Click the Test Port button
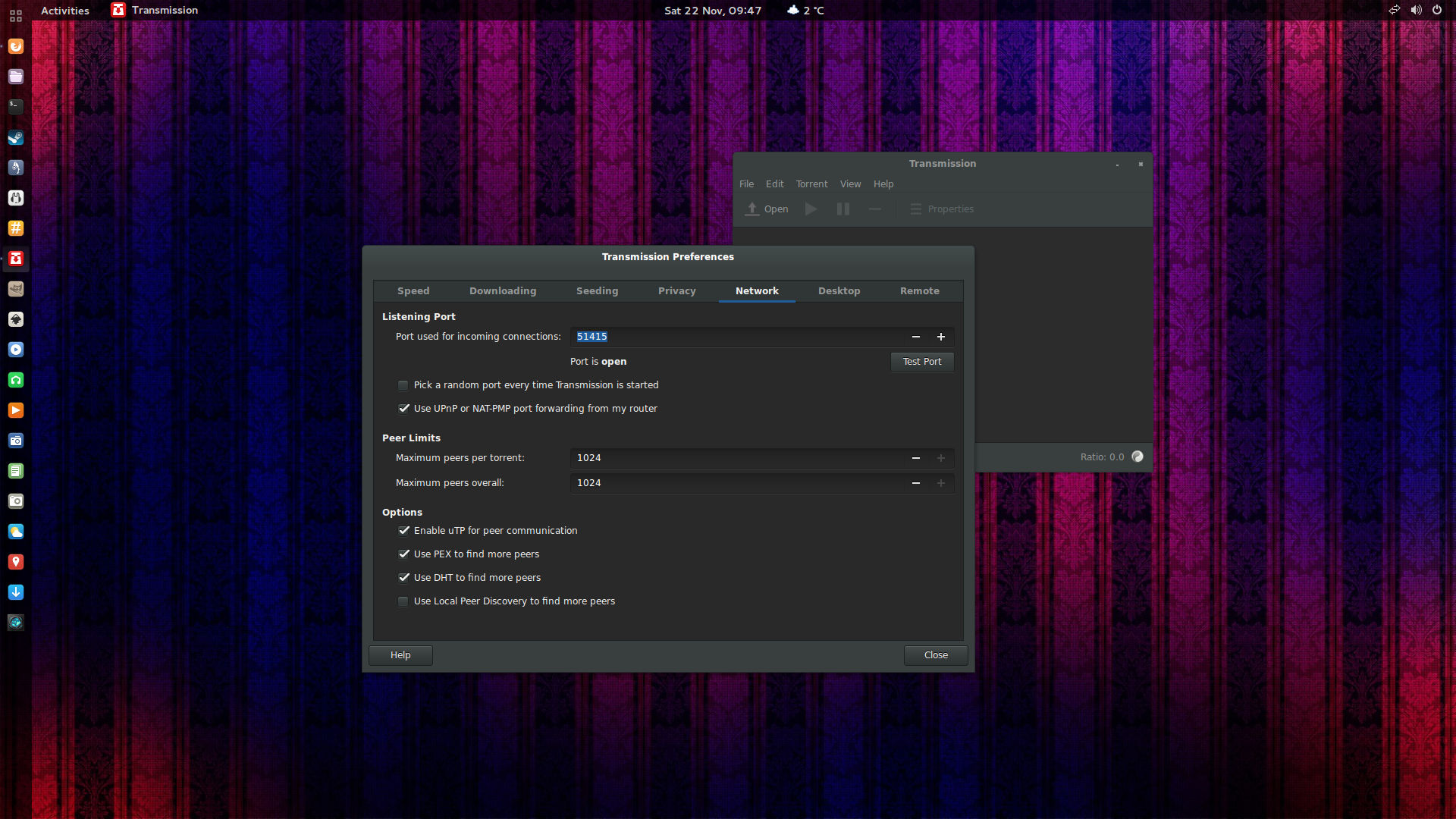This screenshot has width=1456, height=819. click(x=921, y=362)
